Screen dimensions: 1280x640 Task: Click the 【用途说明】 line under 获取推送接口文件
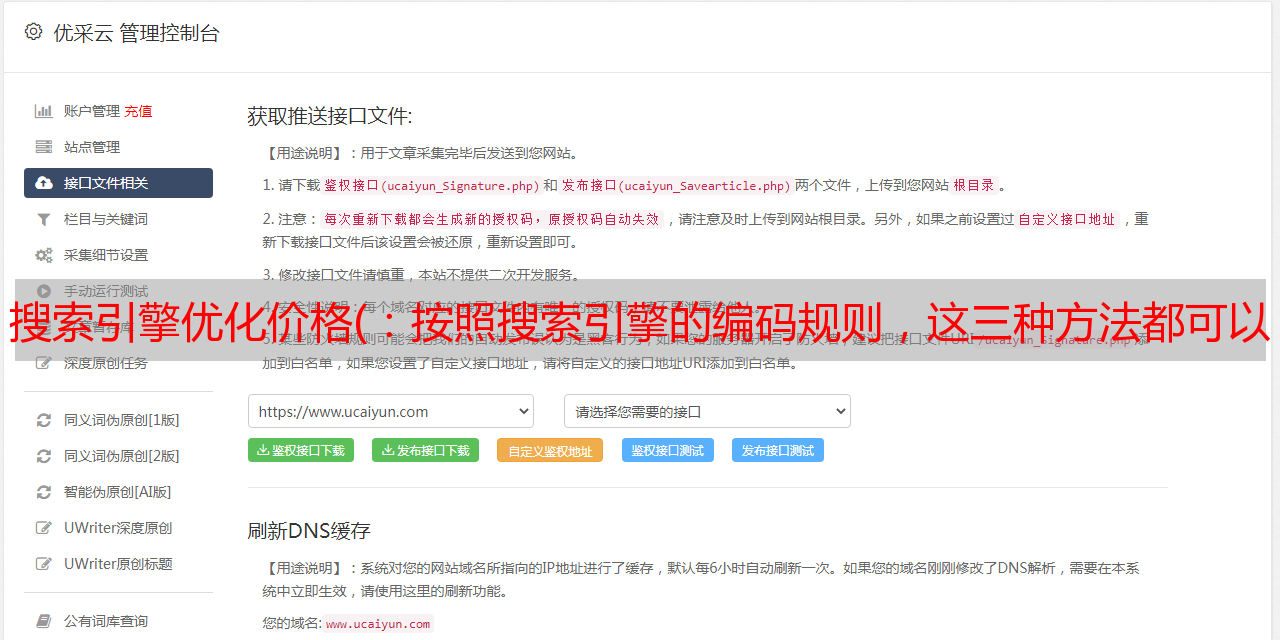point(421,153)
